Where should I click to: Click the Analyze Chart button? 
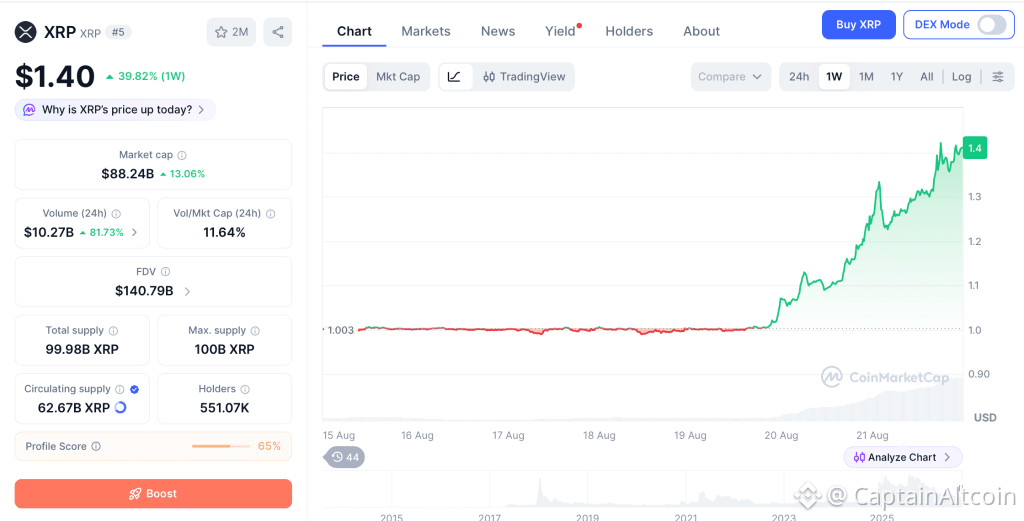point(903,457)
